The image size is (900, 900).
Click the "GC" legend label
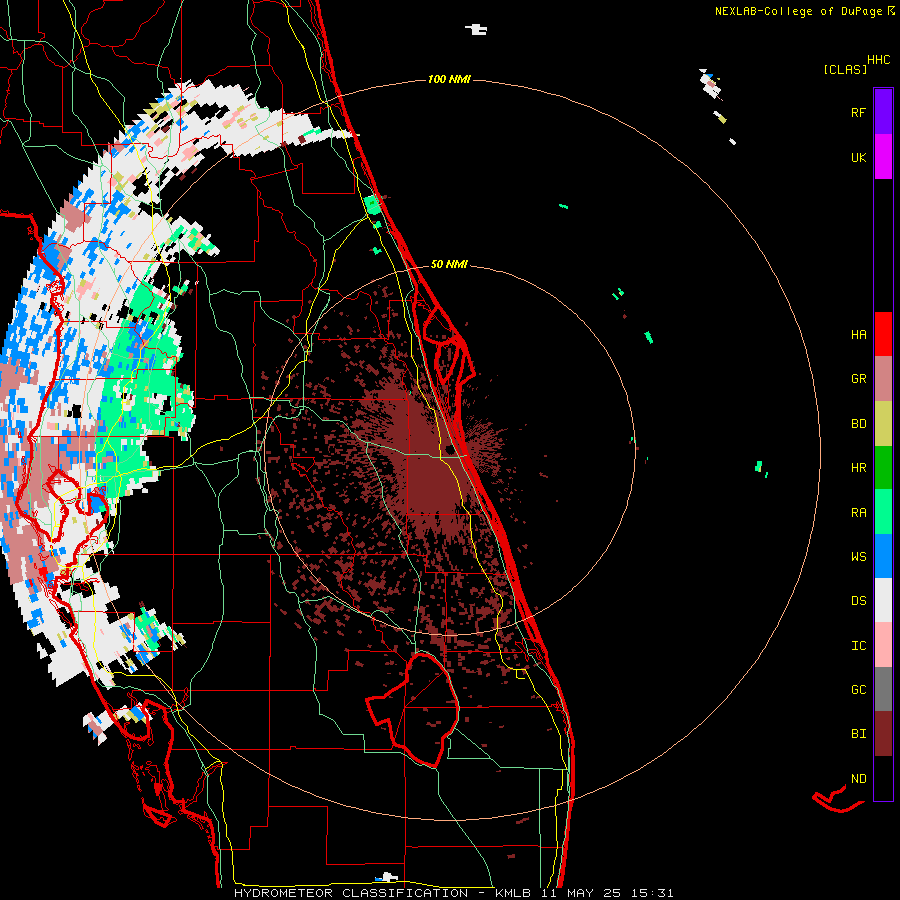click(858, 690)
